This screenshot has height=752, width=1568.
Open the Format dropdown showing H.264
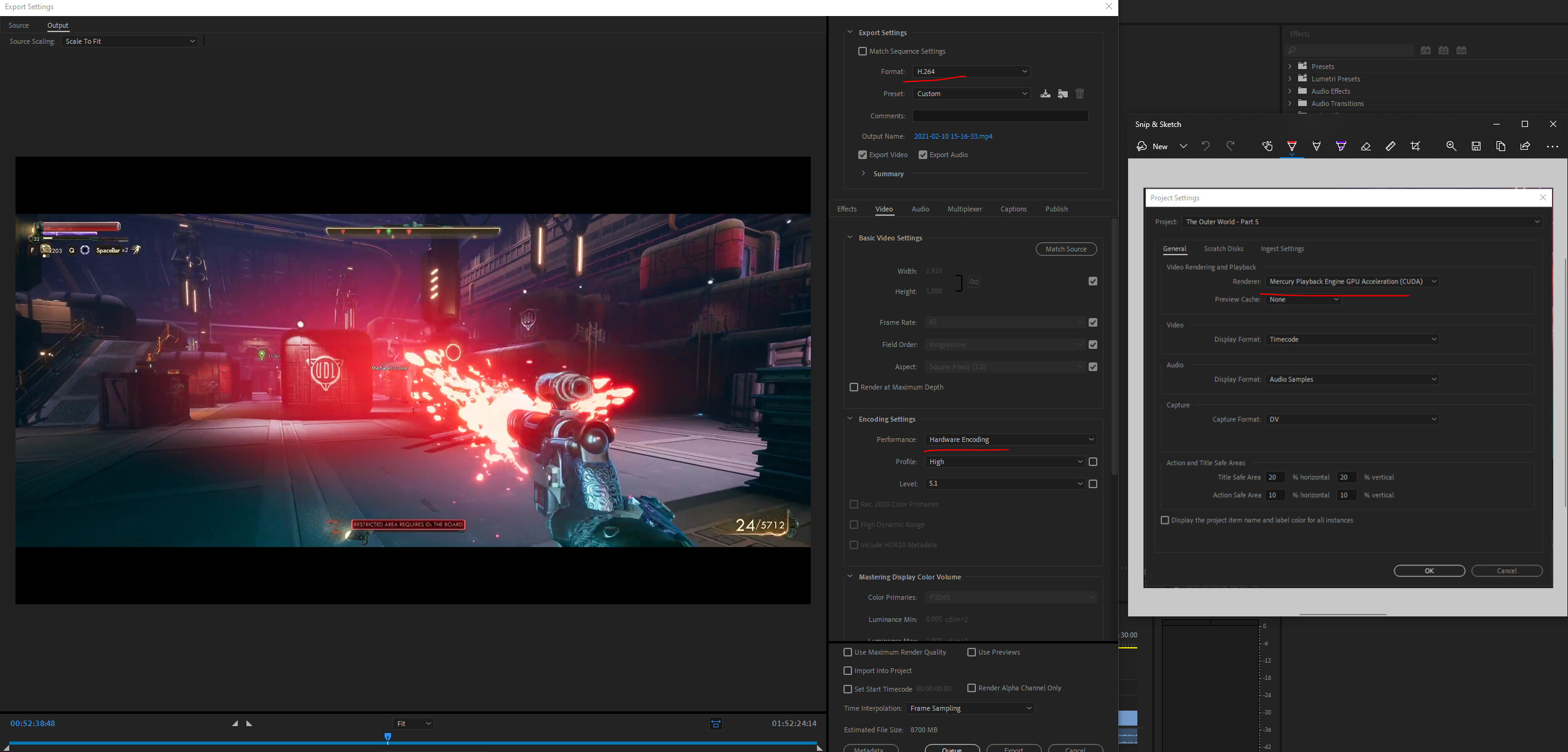click(972, 72)
